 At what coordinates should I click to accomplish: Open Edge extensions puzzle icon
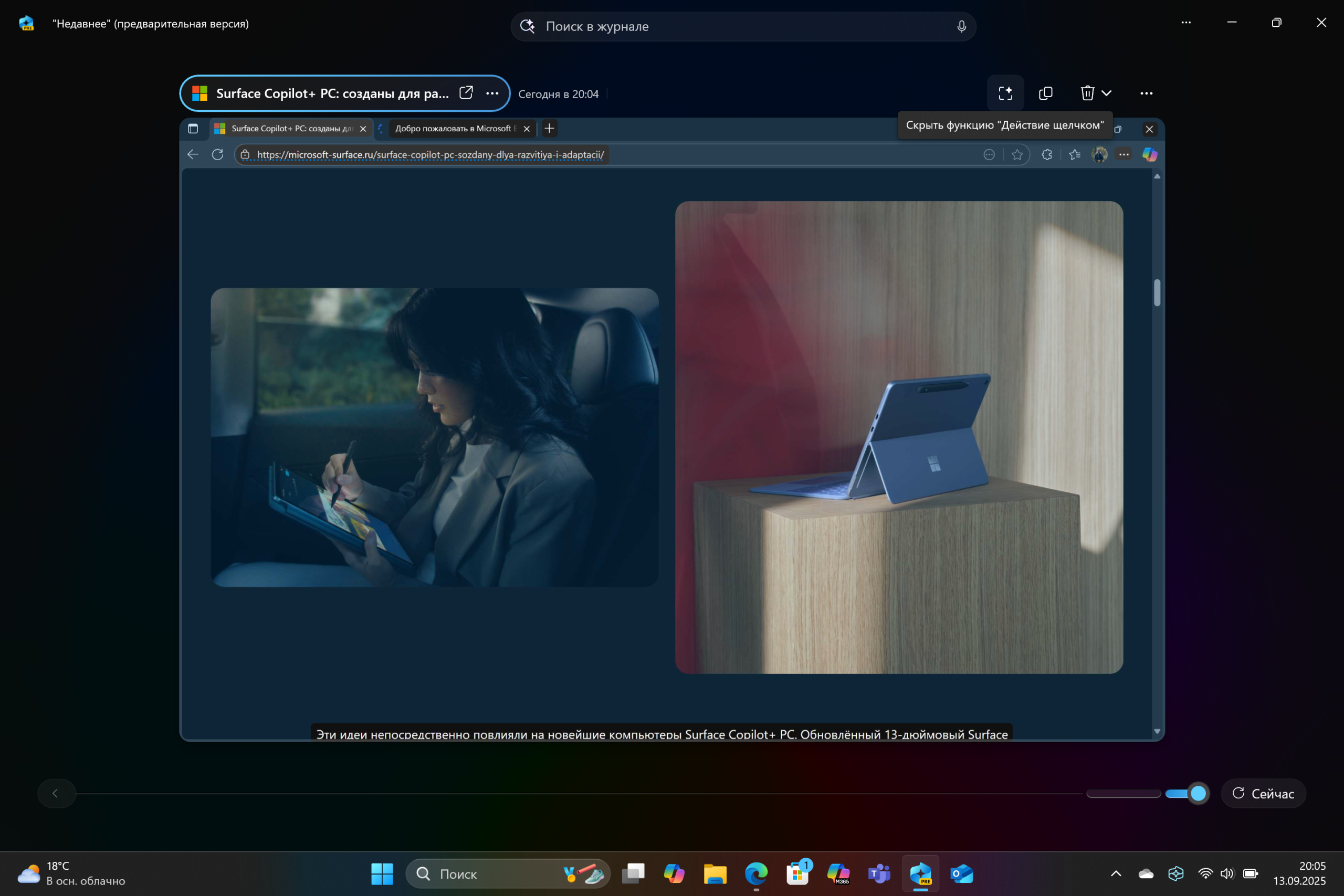(1047, 155)
